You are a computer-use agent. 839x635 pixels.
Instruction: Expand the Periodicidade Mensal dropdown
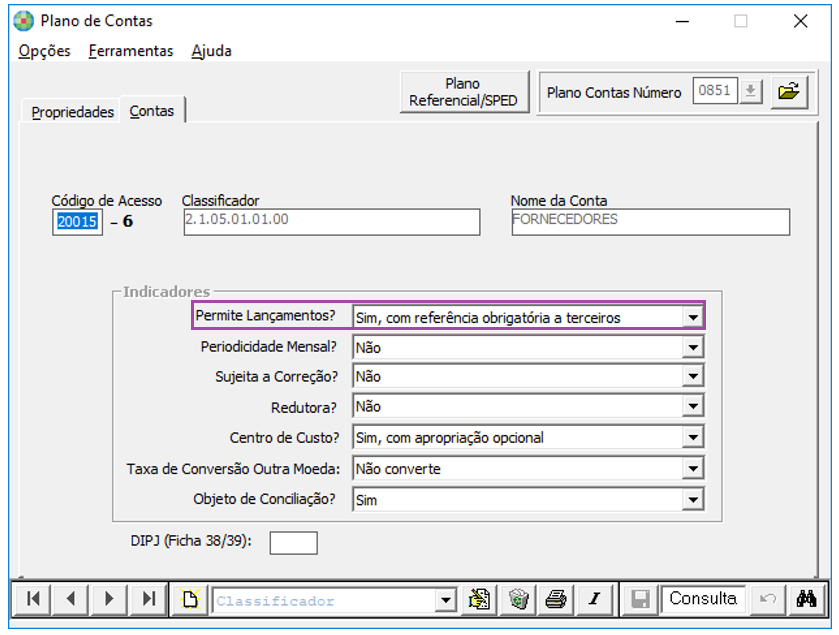(x=693, y=347)
